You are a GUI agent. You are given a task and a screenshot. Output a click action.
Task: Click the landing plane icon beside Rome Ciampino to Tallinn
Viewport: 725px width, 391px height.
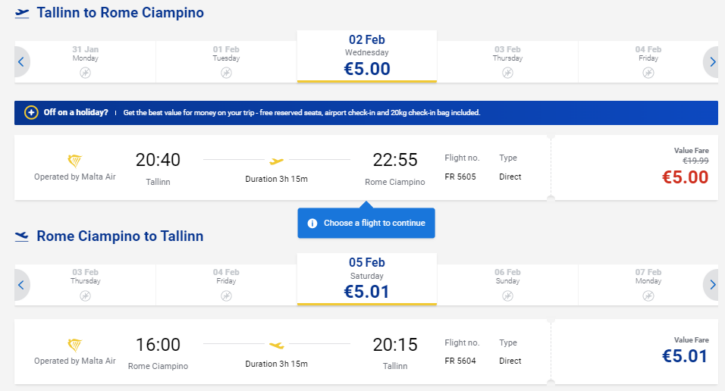[x=21, y=237]
